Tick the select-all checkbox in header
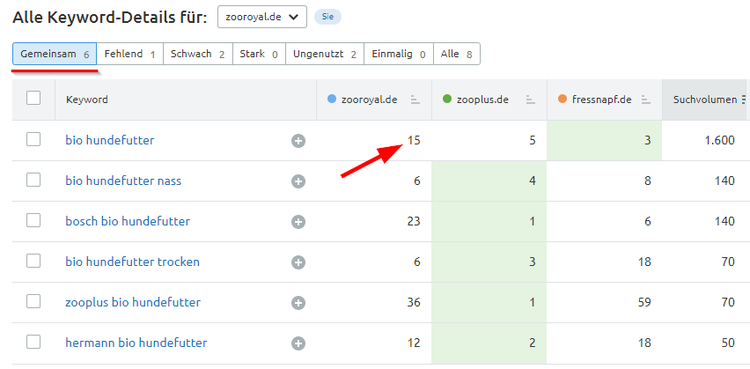This screenshot has width=750, height=369. click(33, 99)
